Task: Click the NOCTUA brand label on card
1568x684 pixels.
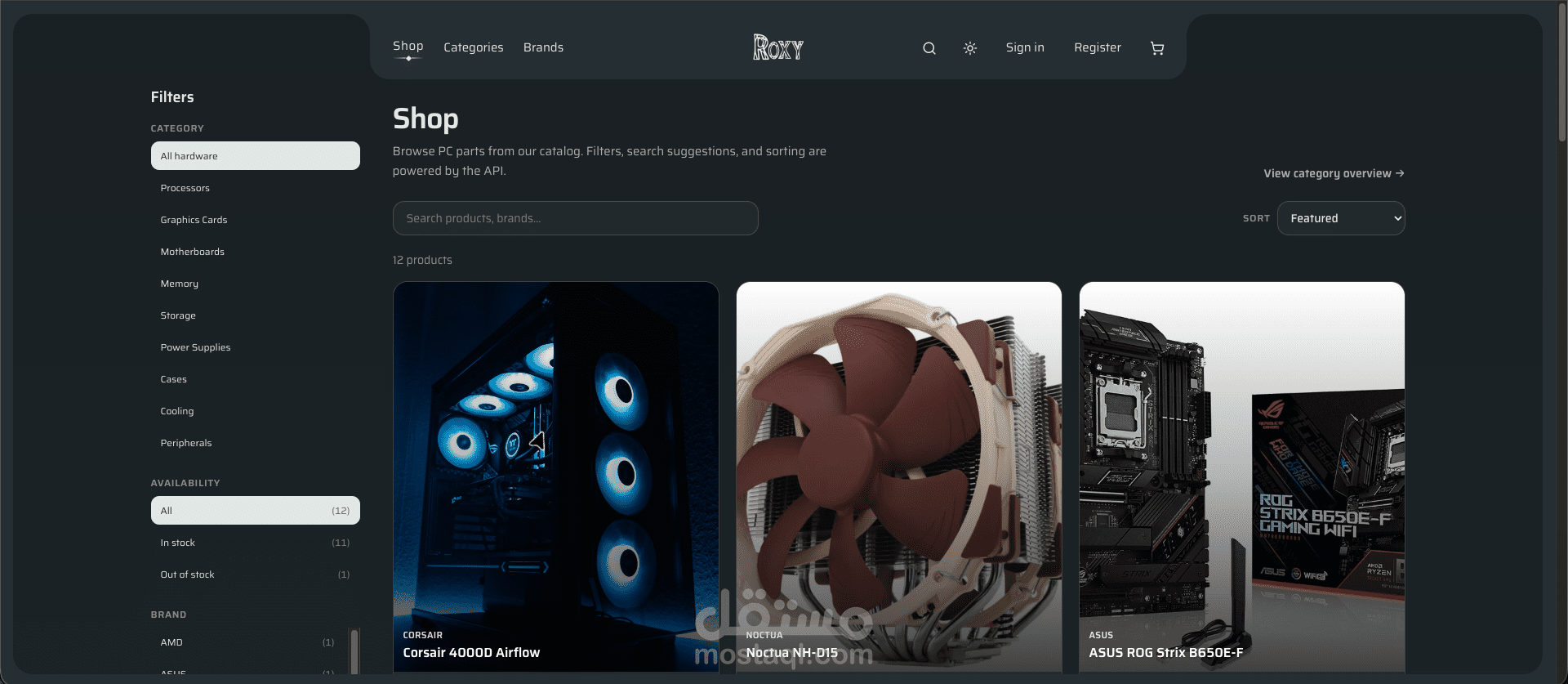Action: (x=764, y=635)
